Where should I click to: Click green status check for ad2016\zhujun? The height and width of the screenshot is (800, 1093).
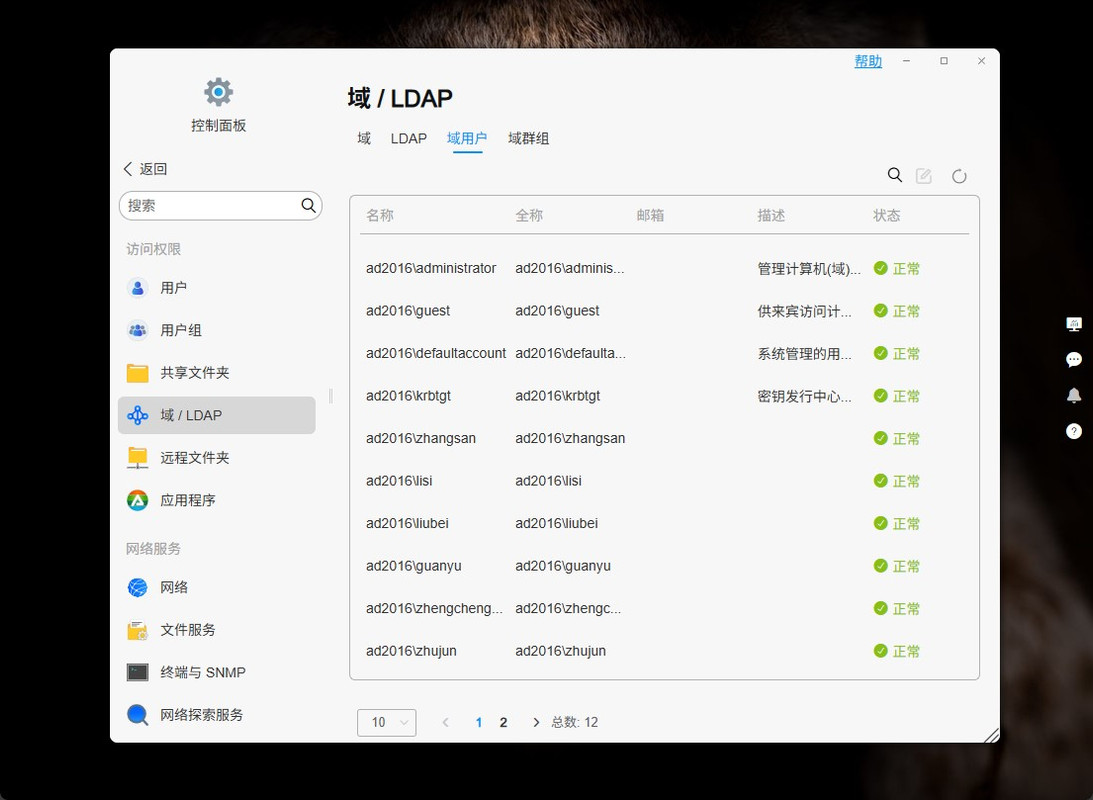pyautogui.click(x=880, y=651)
